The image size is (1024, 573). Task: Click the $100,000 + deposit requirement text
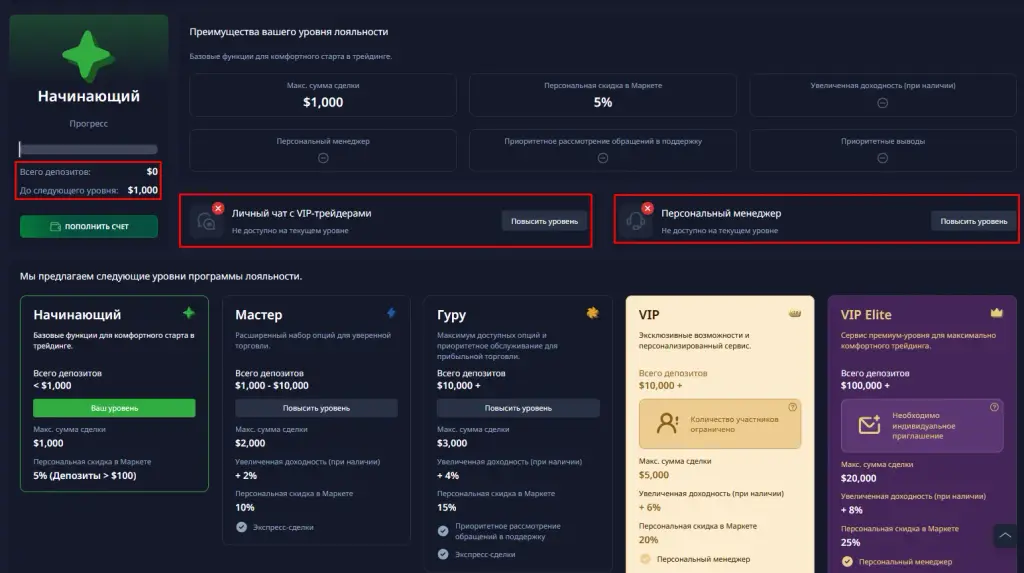865,385
